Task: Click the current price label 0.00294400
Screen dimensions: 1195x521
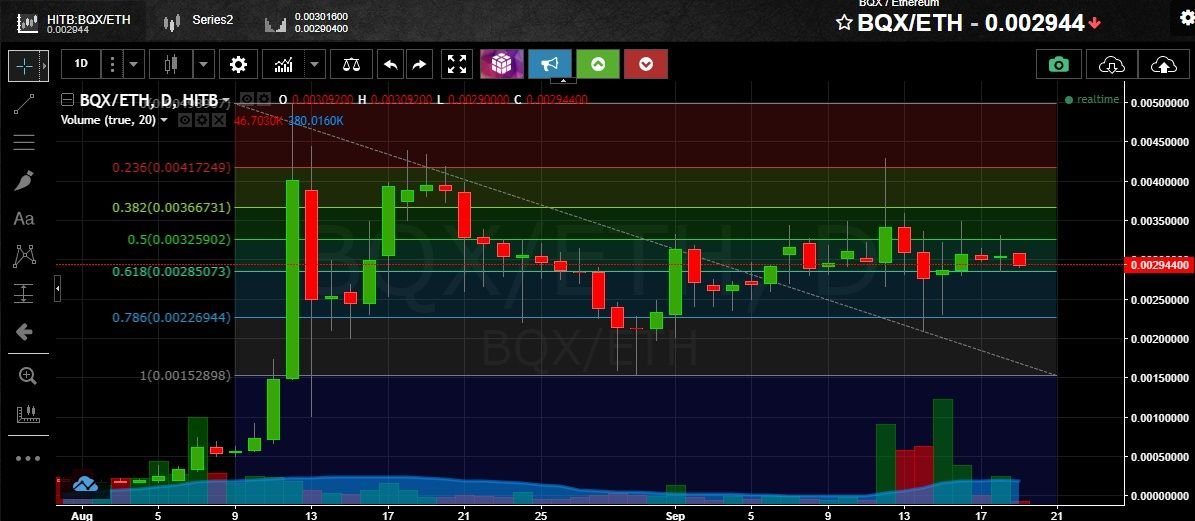Action: pos(1158,265)
